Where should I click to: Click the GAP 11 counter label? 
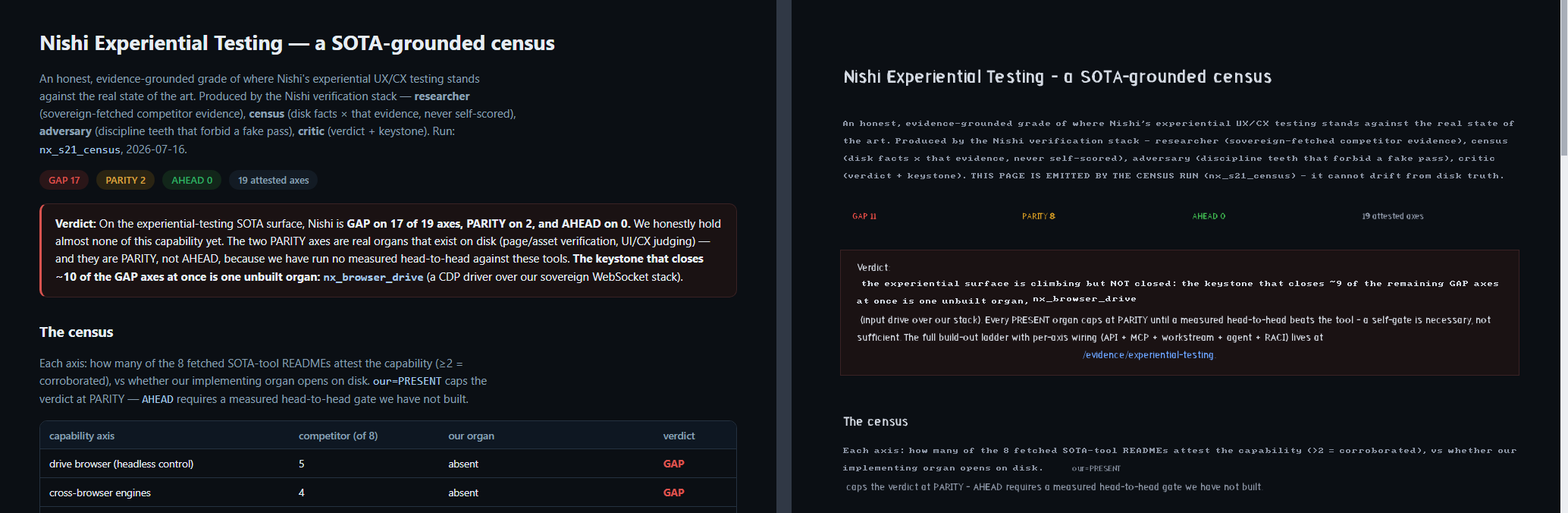(864, 216)
